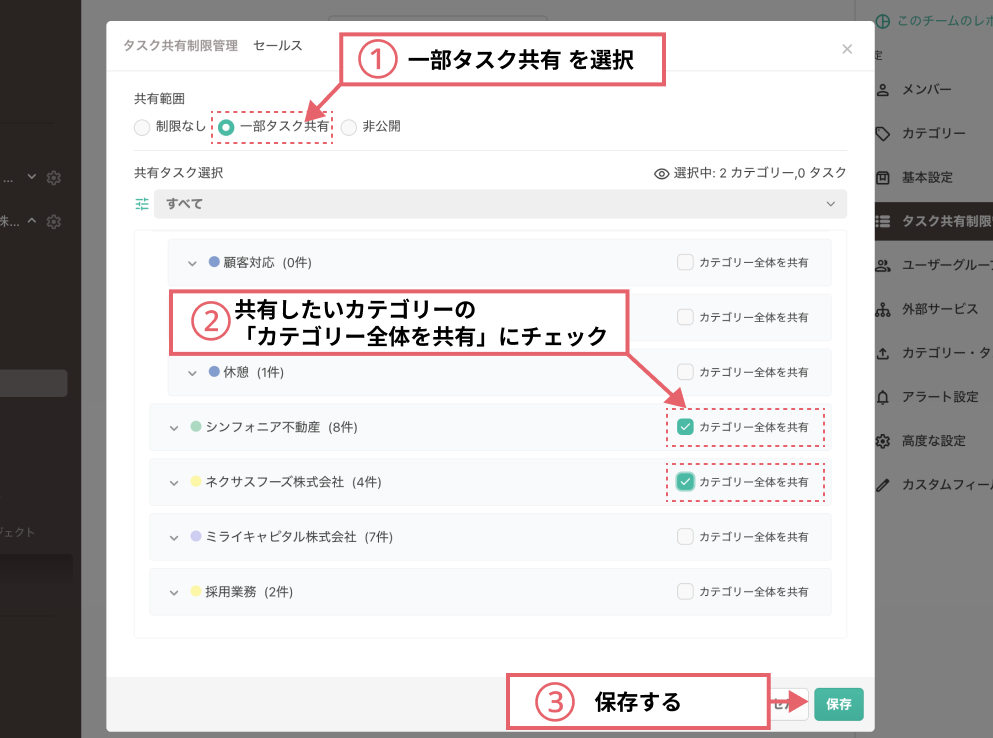Choose the 非公開 sharing option

348,128
